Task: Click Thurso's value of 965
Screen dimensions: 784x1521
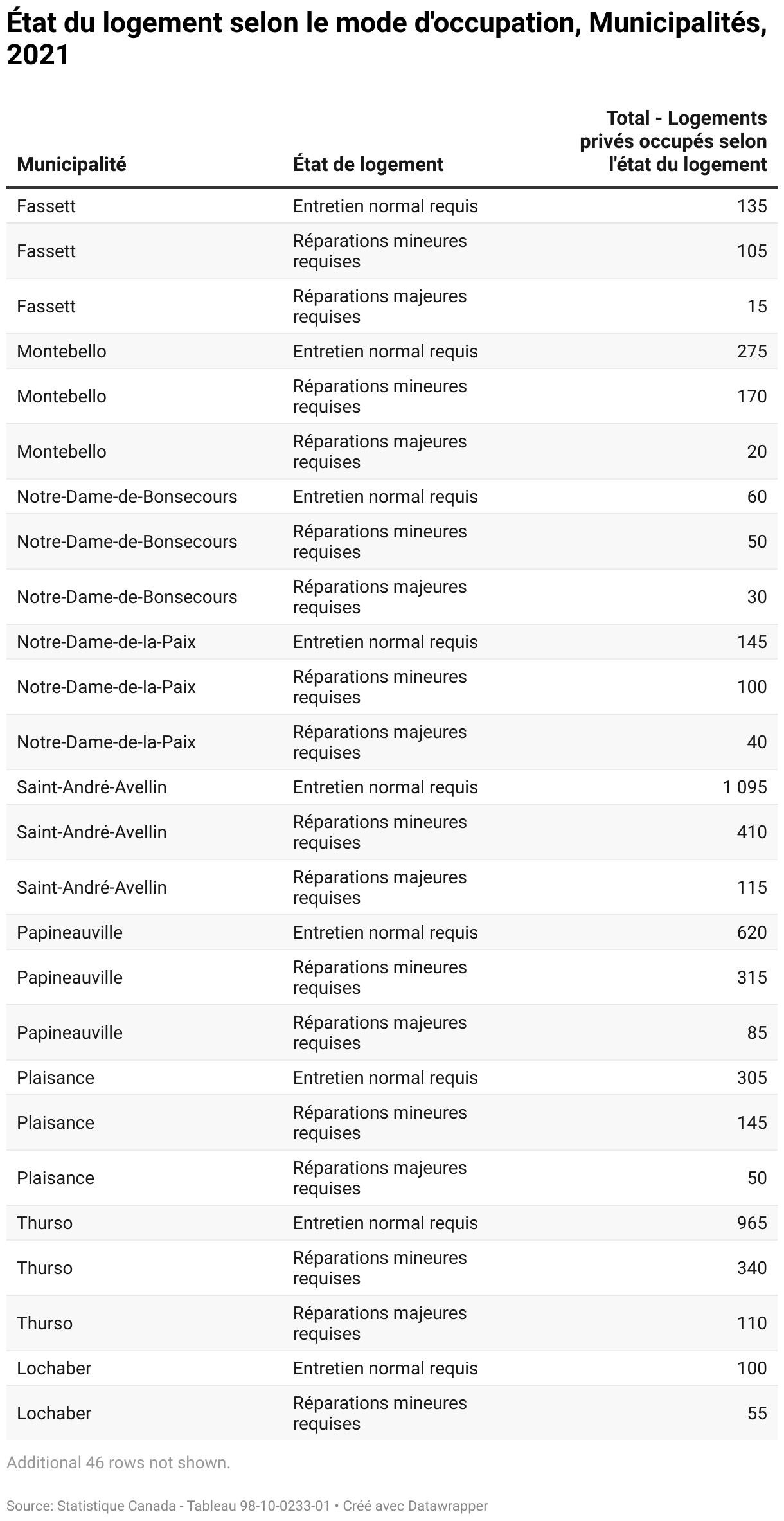Action: click(752, 1223)
